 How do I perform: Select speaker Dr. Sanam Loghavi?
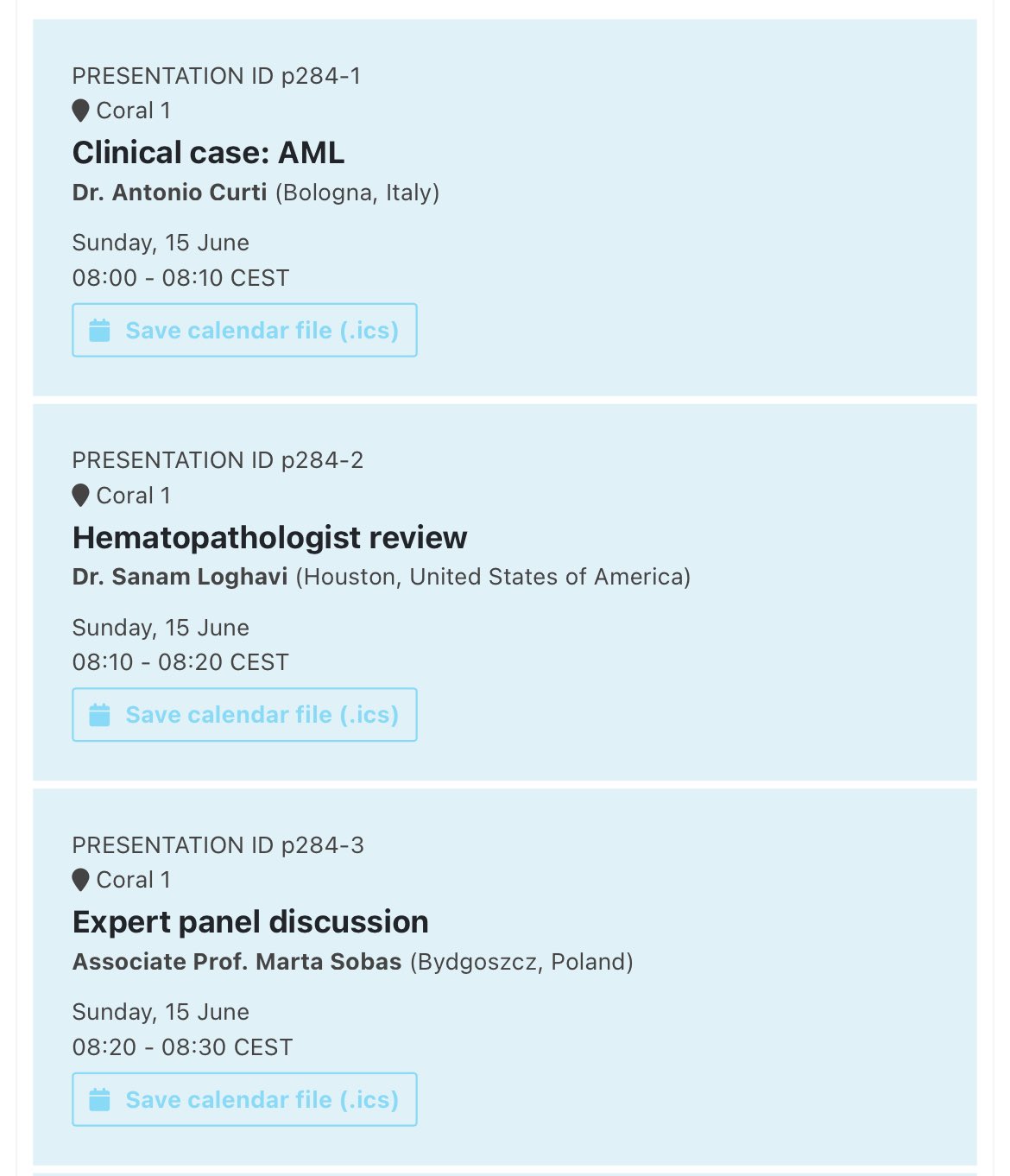(180, 577)
